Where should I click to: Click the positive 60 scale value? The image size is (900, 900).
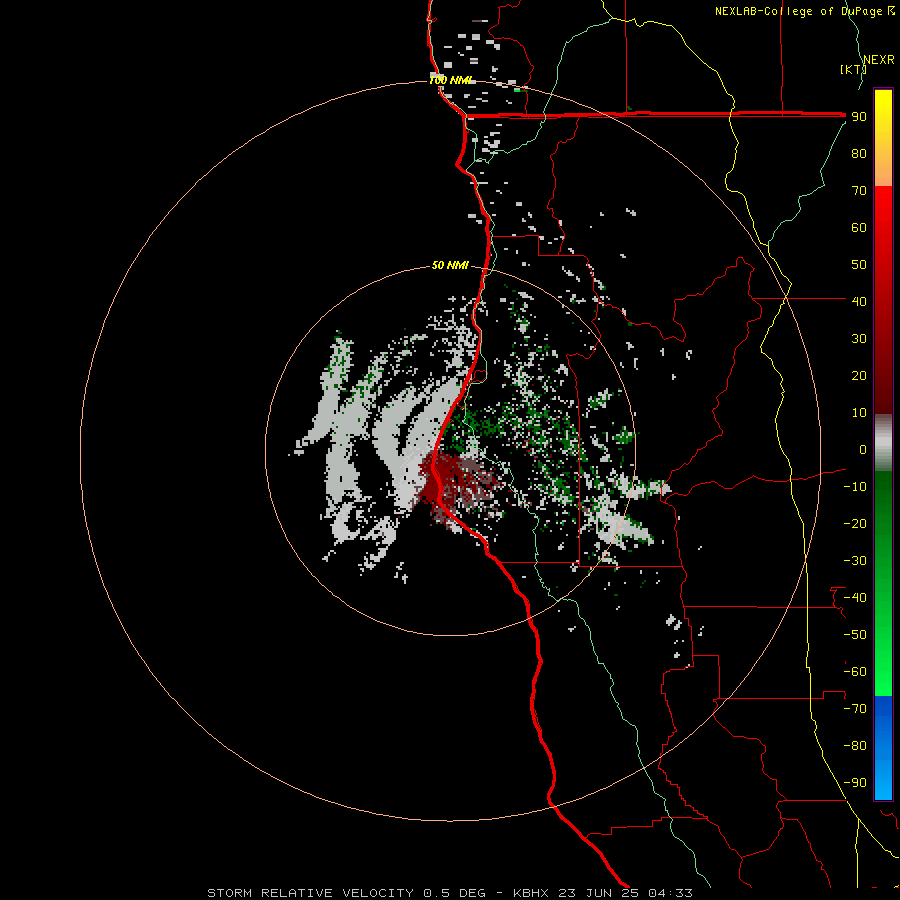[x=859, y=228]
